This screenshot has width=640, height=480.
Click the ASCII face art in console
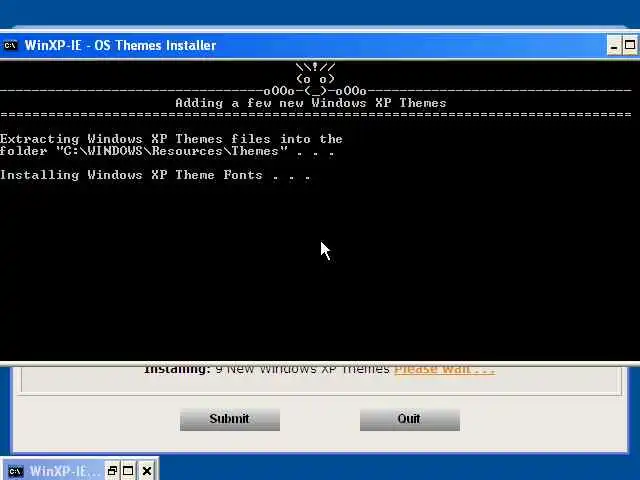tap(316, 79)
